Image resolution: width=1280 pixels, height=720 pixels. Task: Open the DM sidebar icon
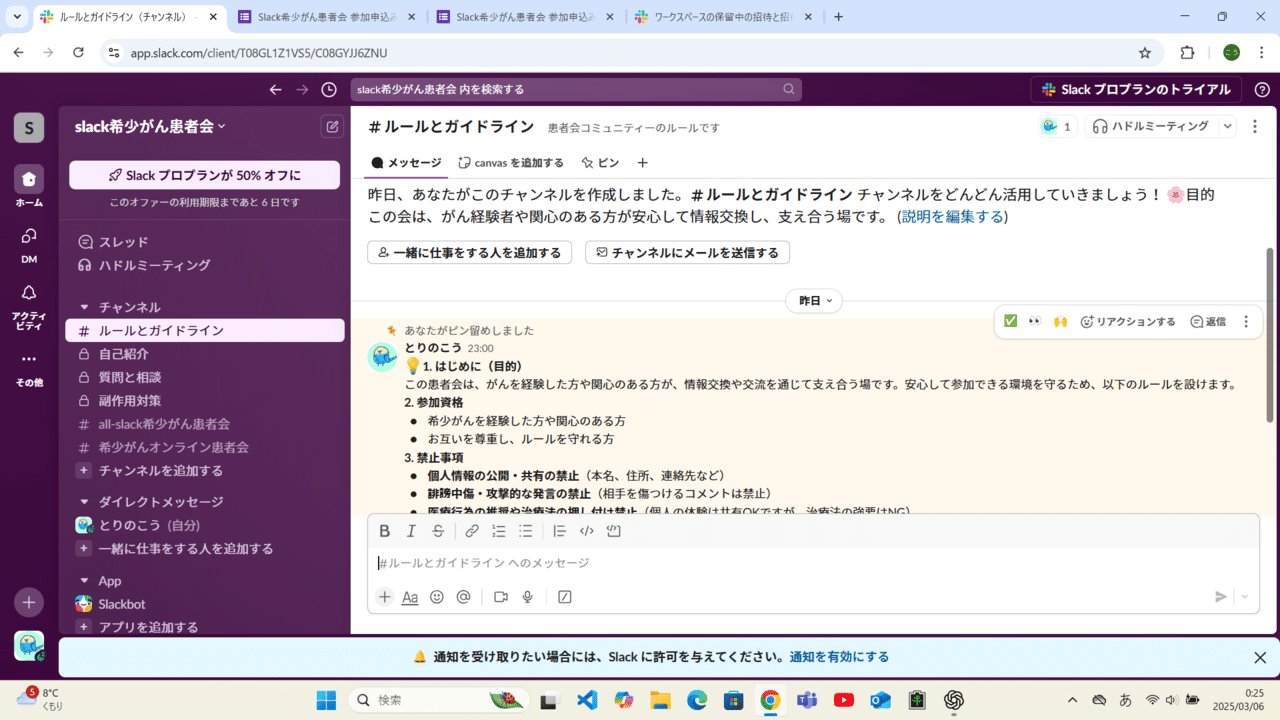(x=29, y=236)
